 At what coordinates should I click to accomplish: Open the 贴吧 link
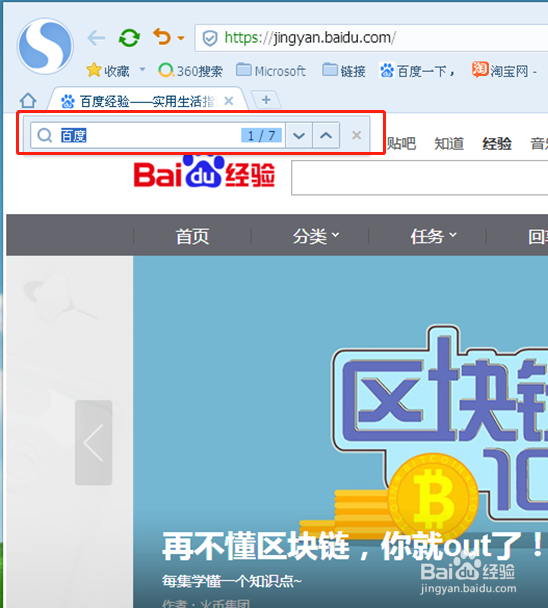click(x=401, y=144)
